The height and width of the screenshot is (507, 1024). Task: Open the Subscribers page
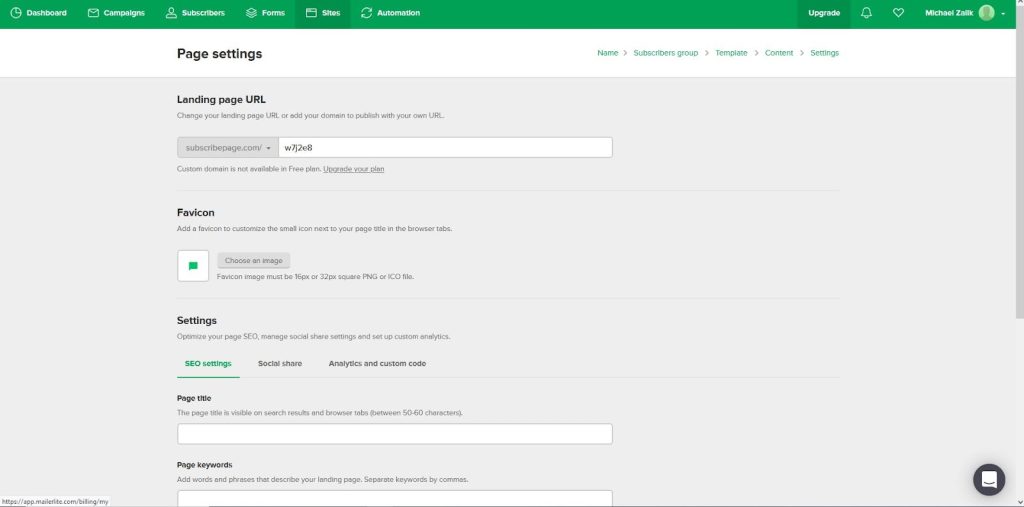[195, 13]
